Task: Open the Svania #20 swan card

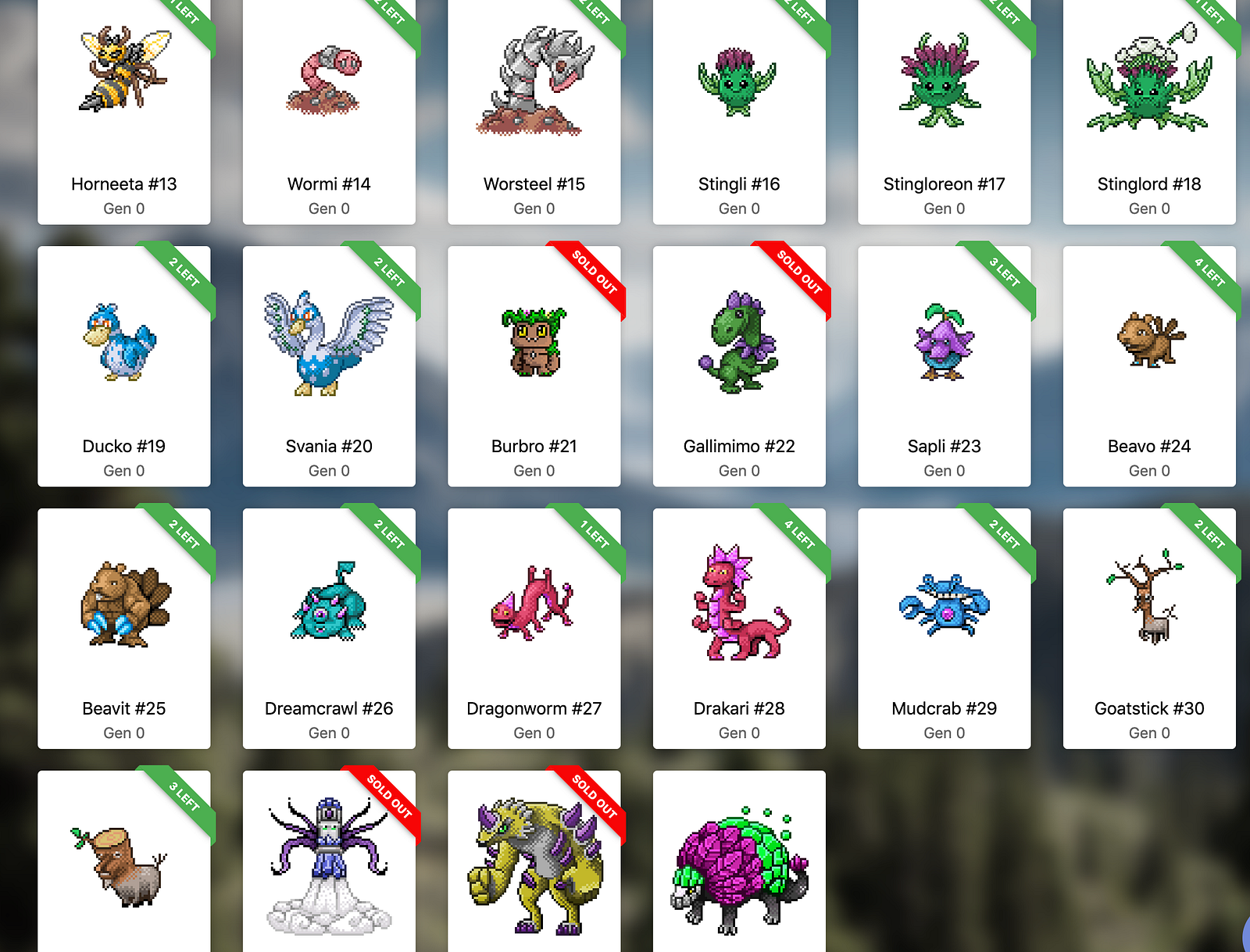Action: [x=329, y=366]
